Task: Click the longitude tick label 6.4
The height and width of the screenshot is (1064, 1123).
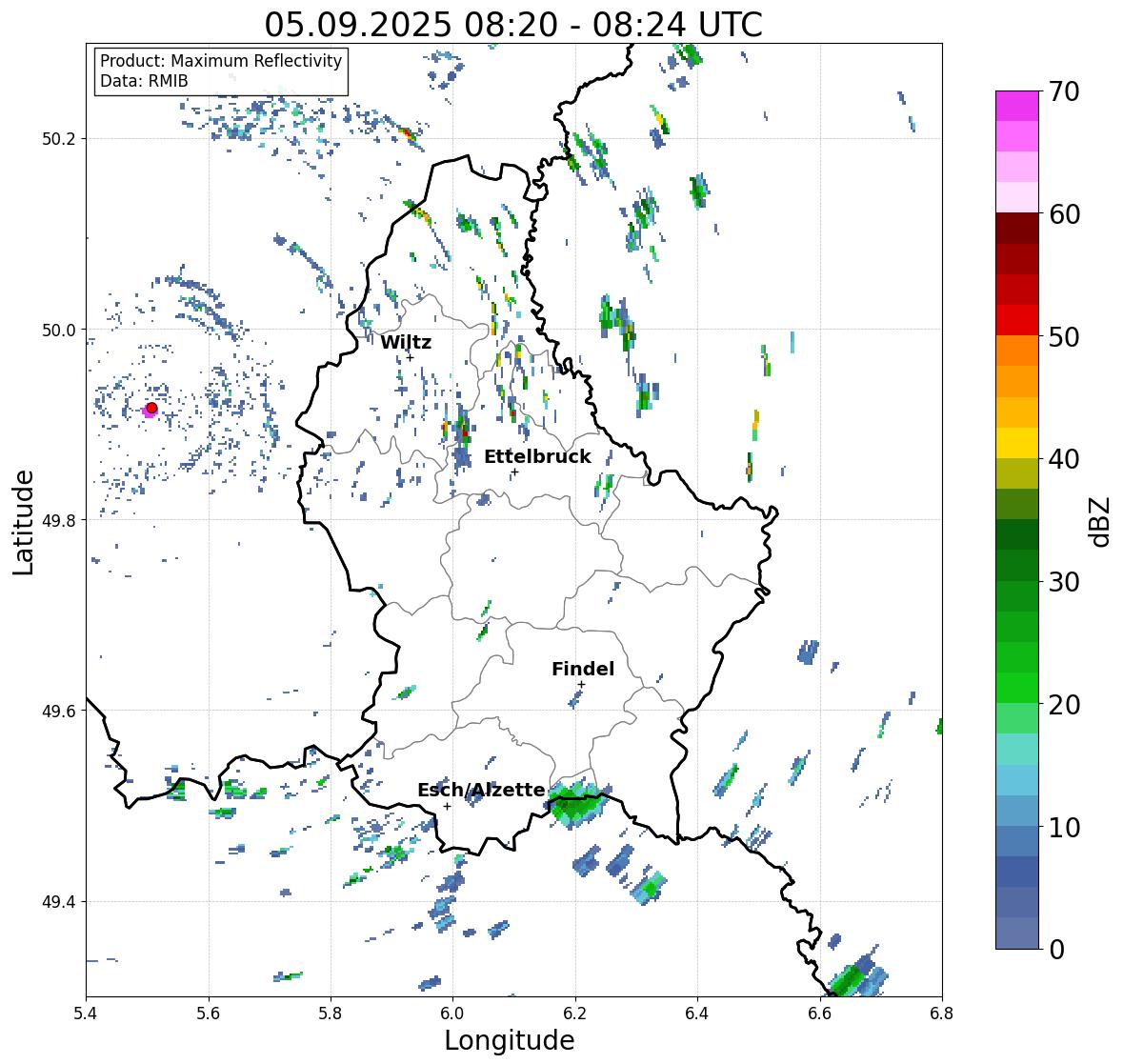Action: click(697, 1014)
